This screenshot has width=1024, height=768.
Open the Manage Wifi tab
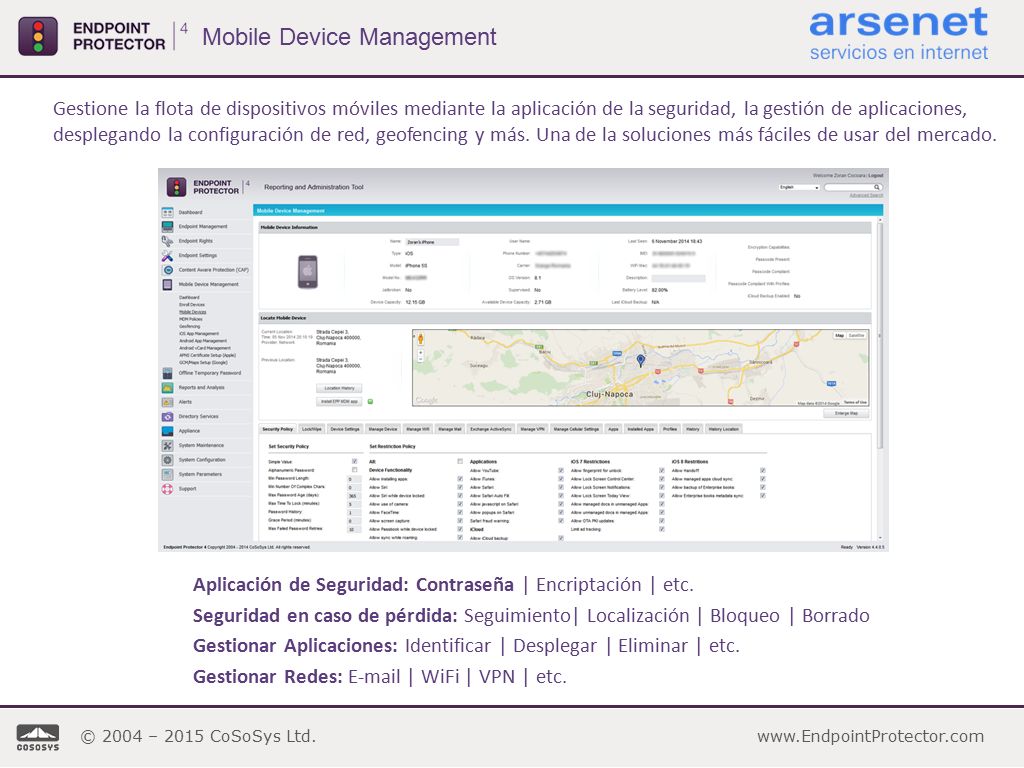(x=418, y=429)
